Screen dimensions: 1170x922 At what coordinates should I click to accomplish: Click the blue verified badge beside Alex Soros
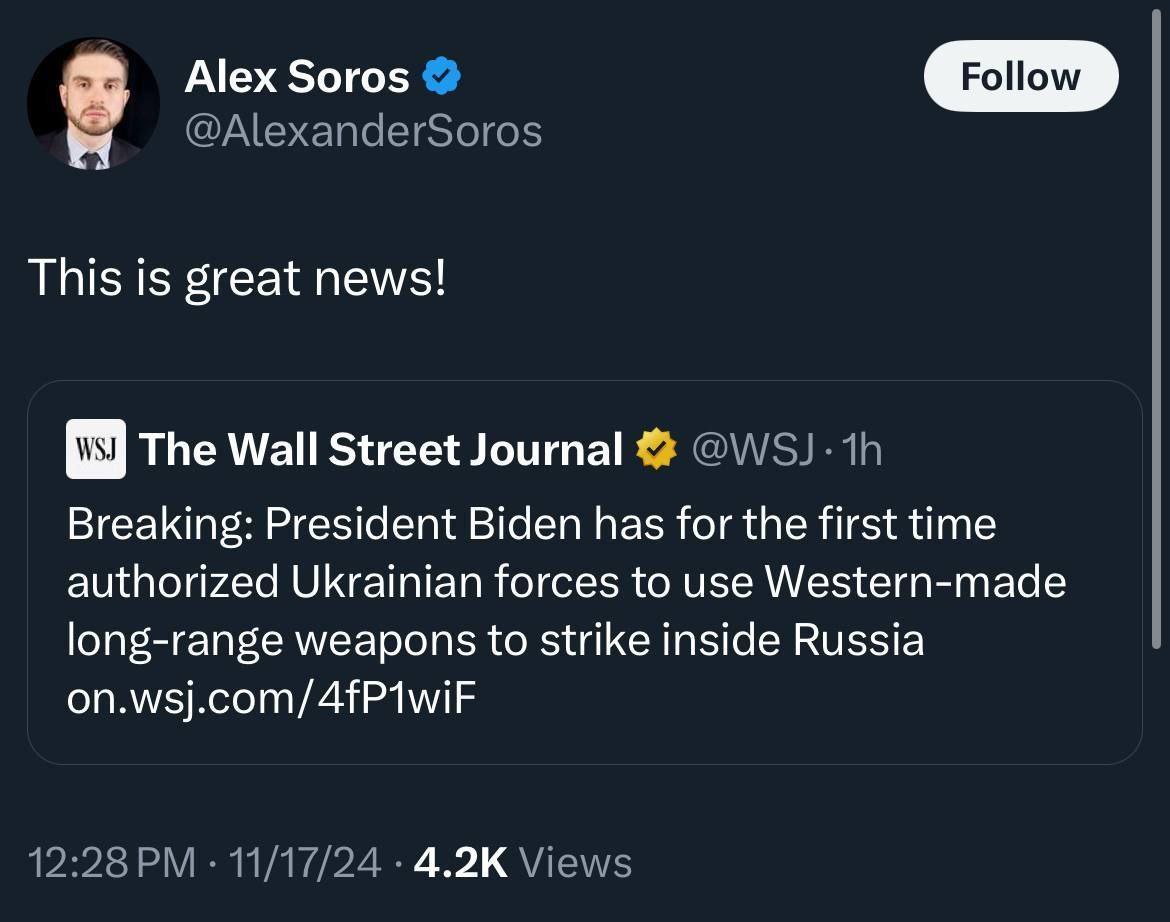[441, 77]
